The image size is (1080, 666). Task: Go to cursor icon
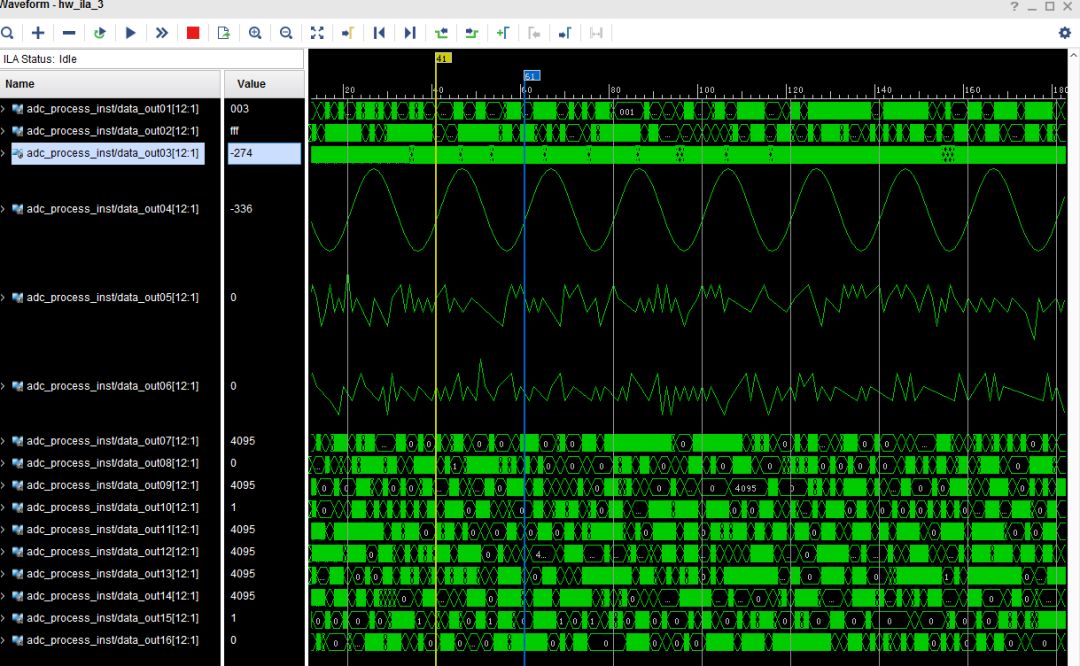tap(348, 33)
